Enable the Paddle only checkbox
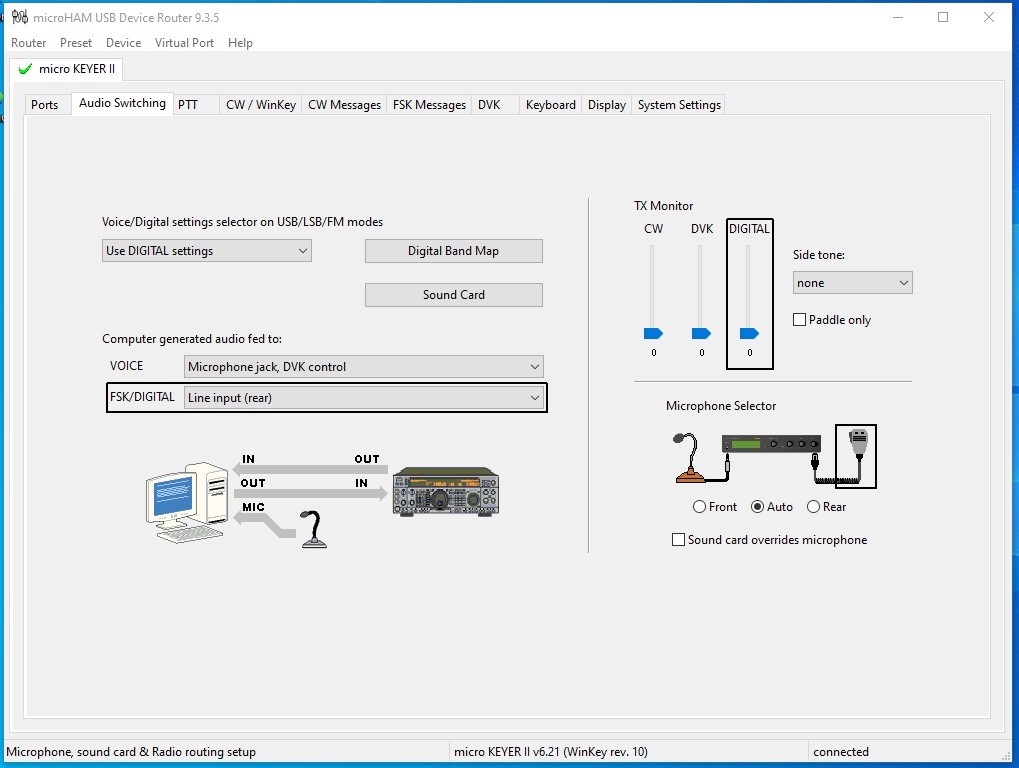The image size is (1019, 768). (799, 320)
